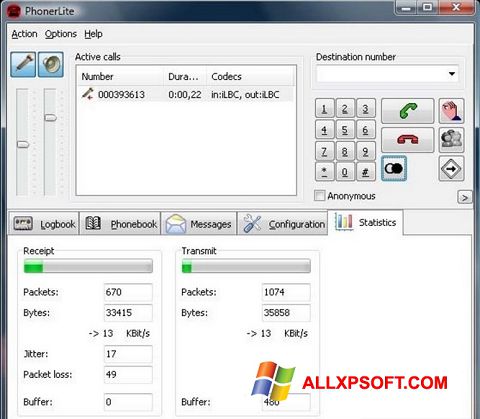
Task: Switch to the Logbook tab
Action: point(44,224)
